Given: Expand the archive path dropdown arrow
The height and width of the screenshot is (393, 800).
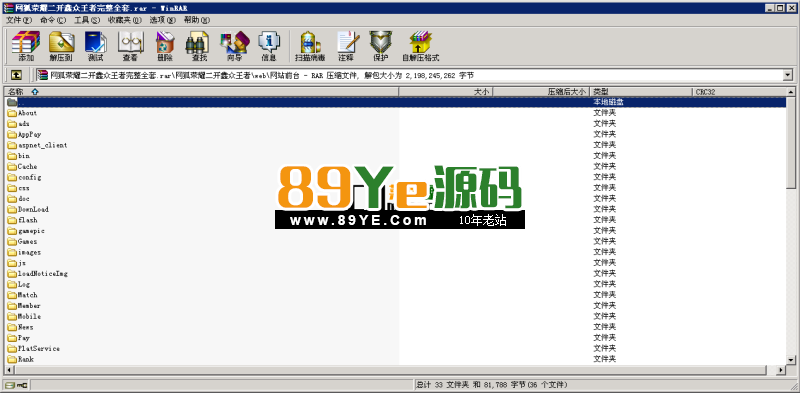Looking at the screenshot, I should click(788, 76).
